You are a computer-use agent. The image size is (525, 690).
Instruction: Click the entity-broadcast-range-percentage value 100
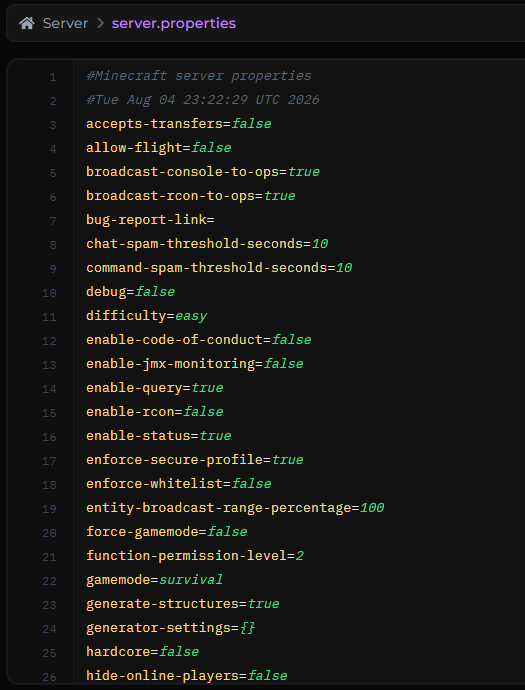coord(372,508)
